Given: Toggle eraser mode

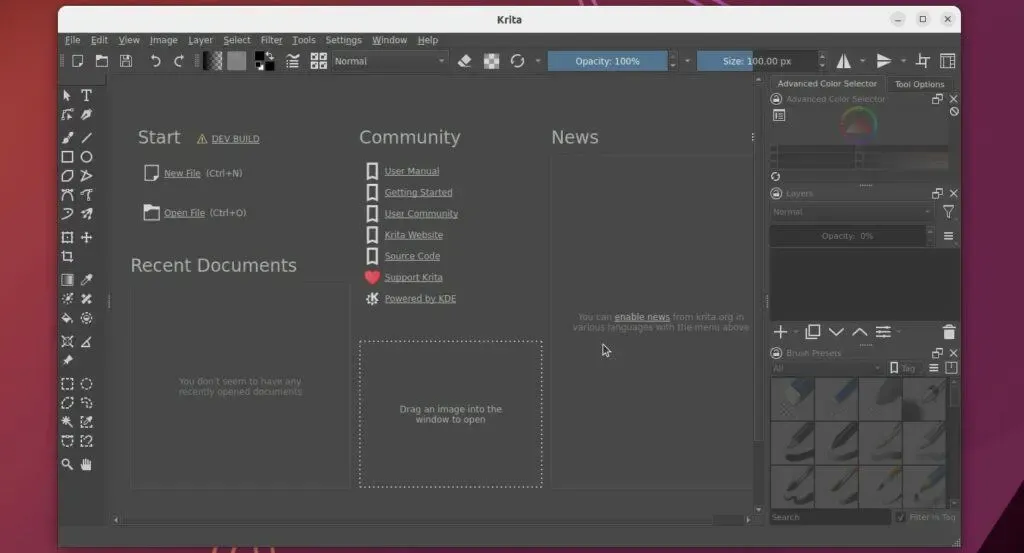Looking at the screenshot, I should point(464,61).
